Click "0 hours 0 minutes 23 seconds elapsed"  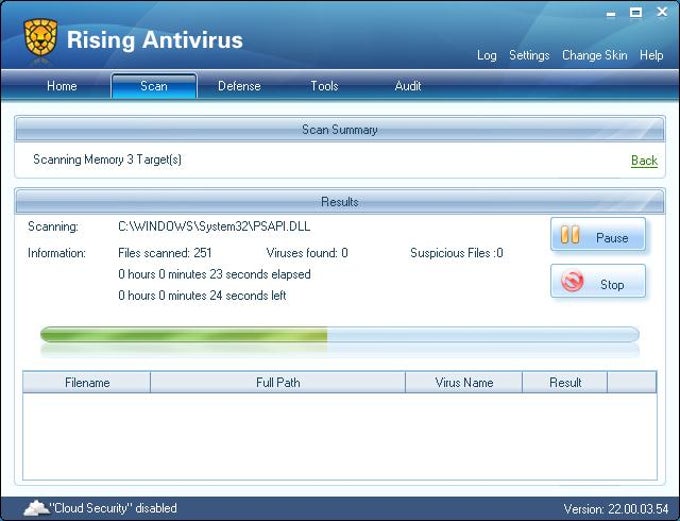(x=214, y=274)
